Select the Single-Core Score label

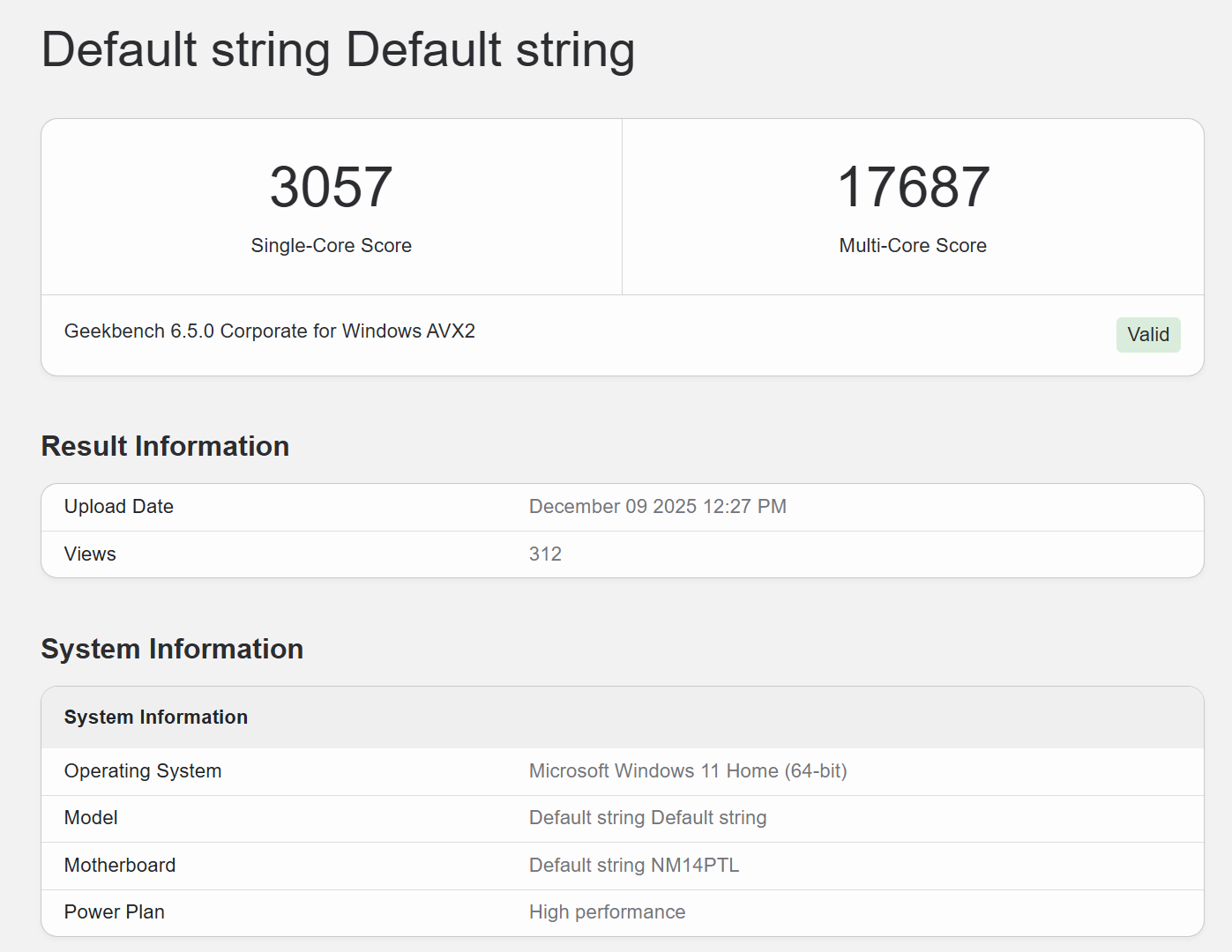point(331,246)
